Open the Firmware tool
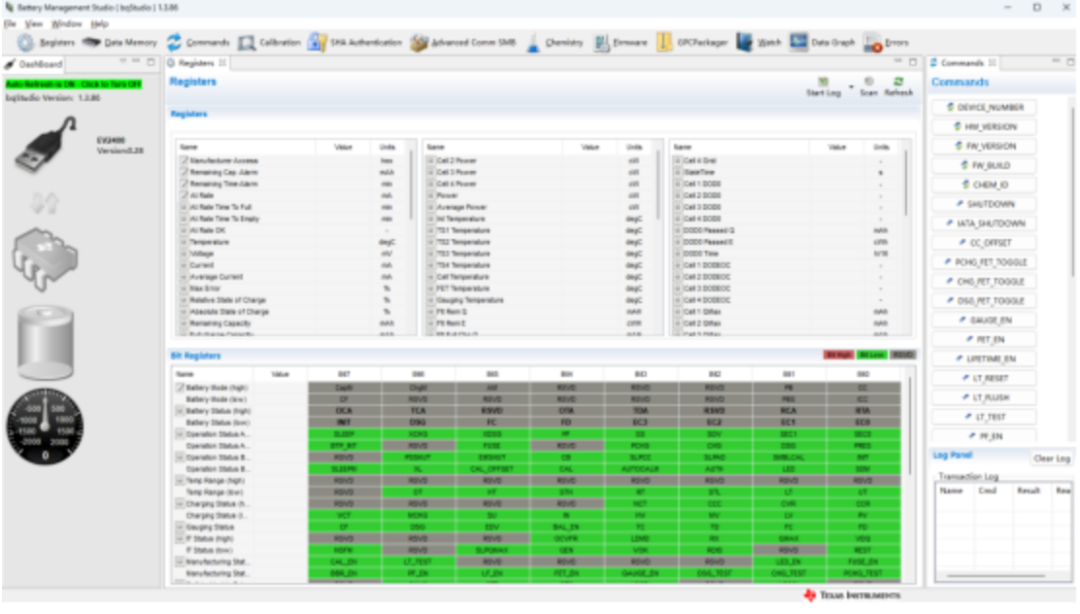Viewport: 1080px width, 614px height. pos(621,43)
